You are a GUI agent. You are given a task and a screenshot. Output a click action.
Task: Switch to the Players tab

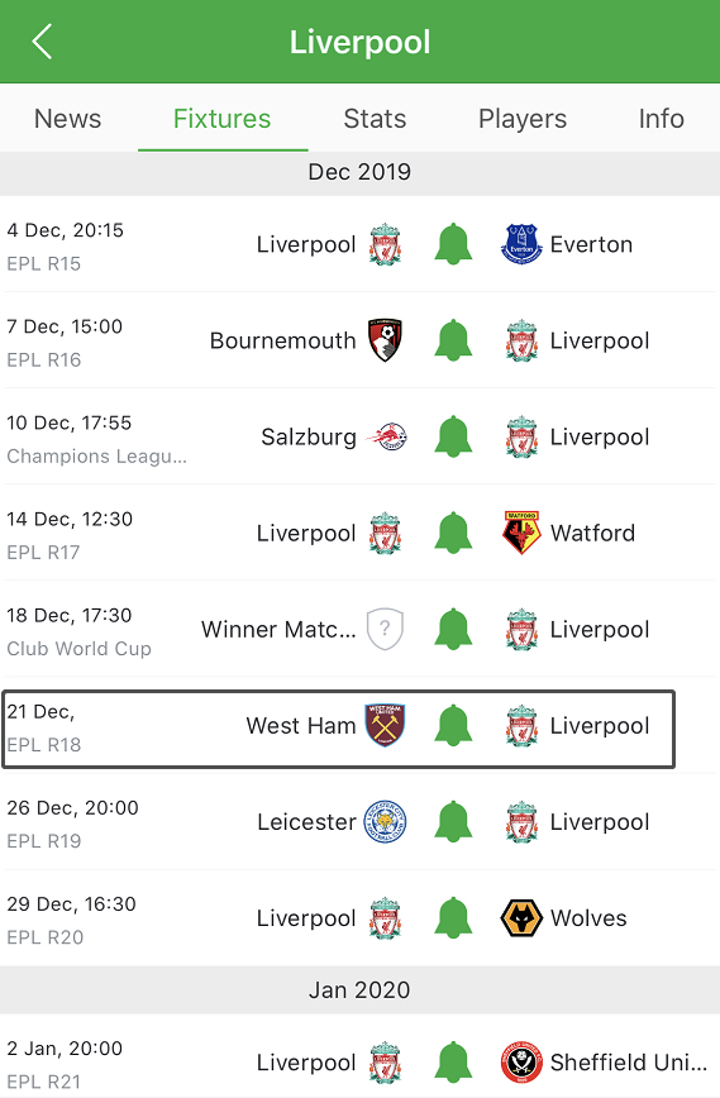click(x=522, y=118)
